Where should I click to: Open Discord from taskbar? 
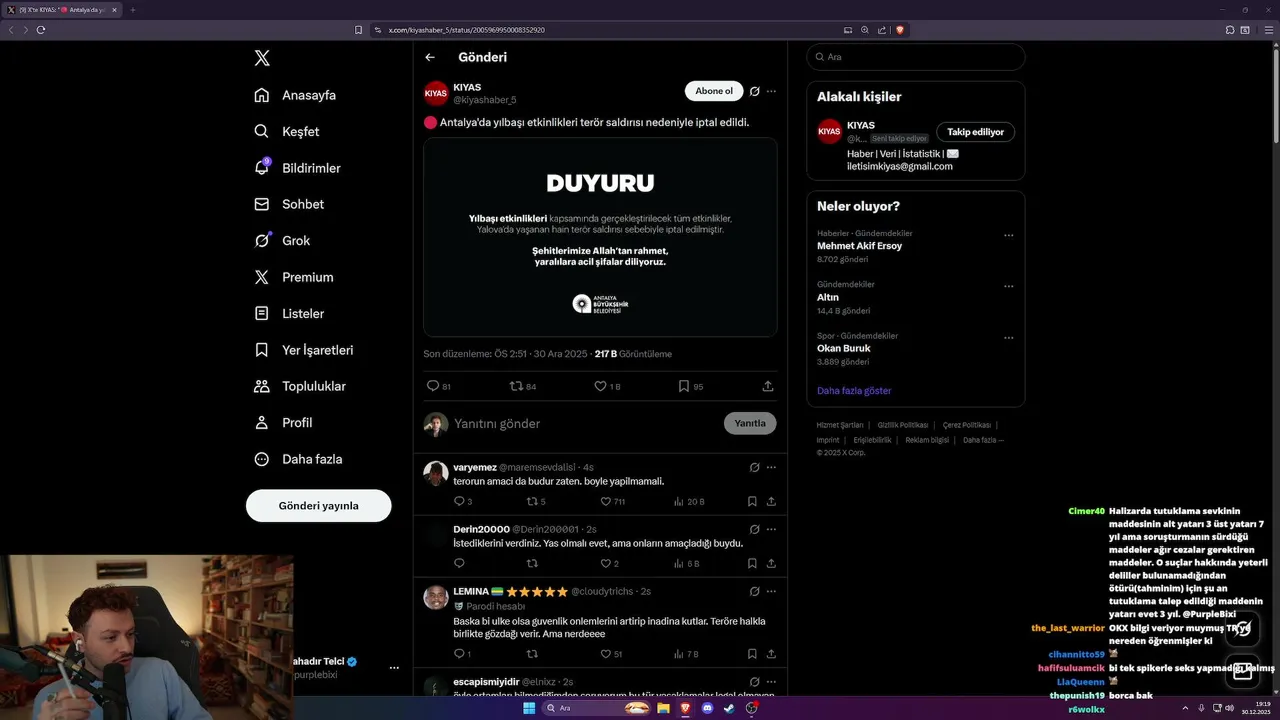point(707,708)
